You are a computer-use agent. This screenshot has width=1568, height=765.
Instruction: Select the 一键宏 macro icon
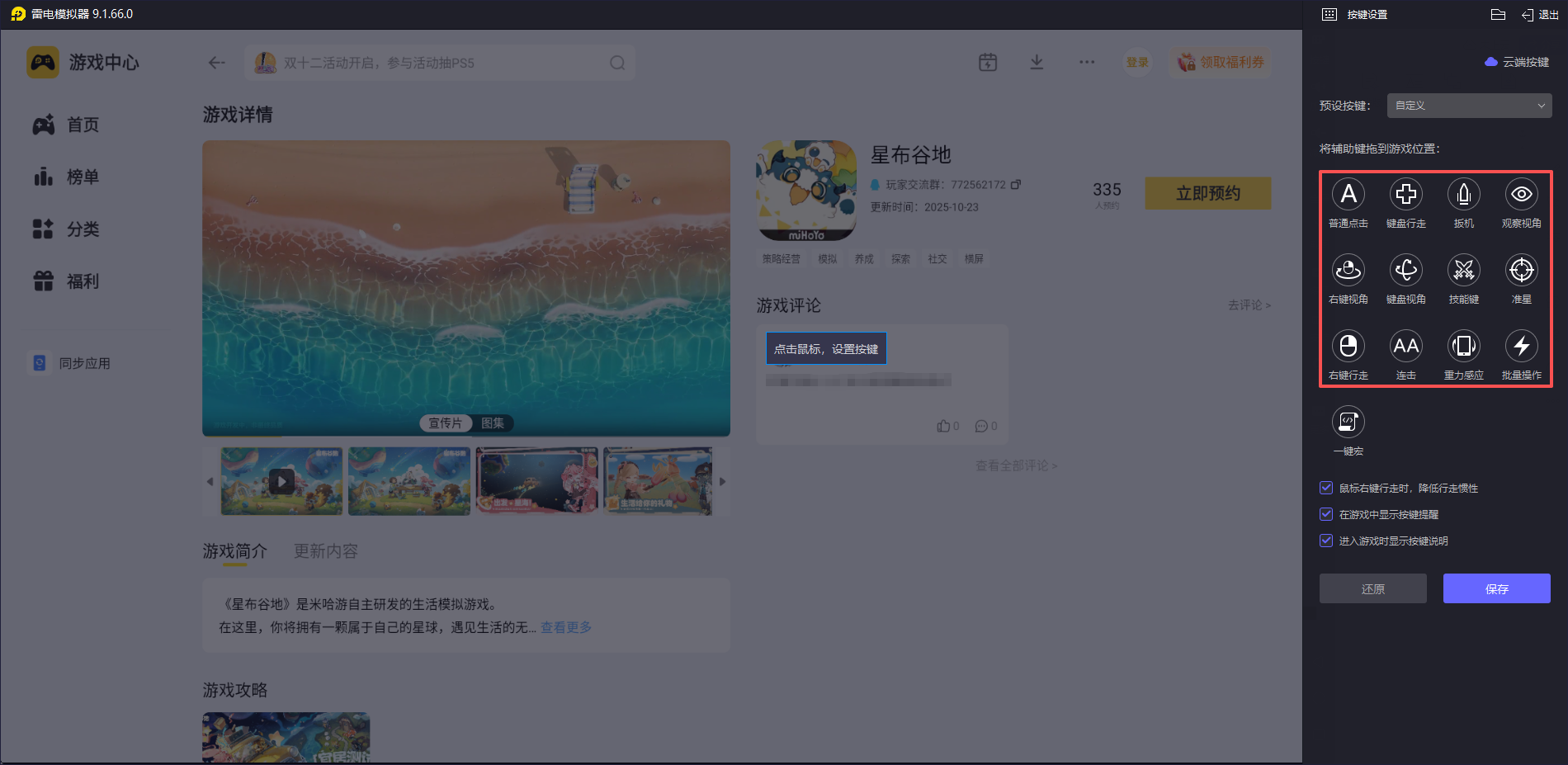tap(1348, 423)
